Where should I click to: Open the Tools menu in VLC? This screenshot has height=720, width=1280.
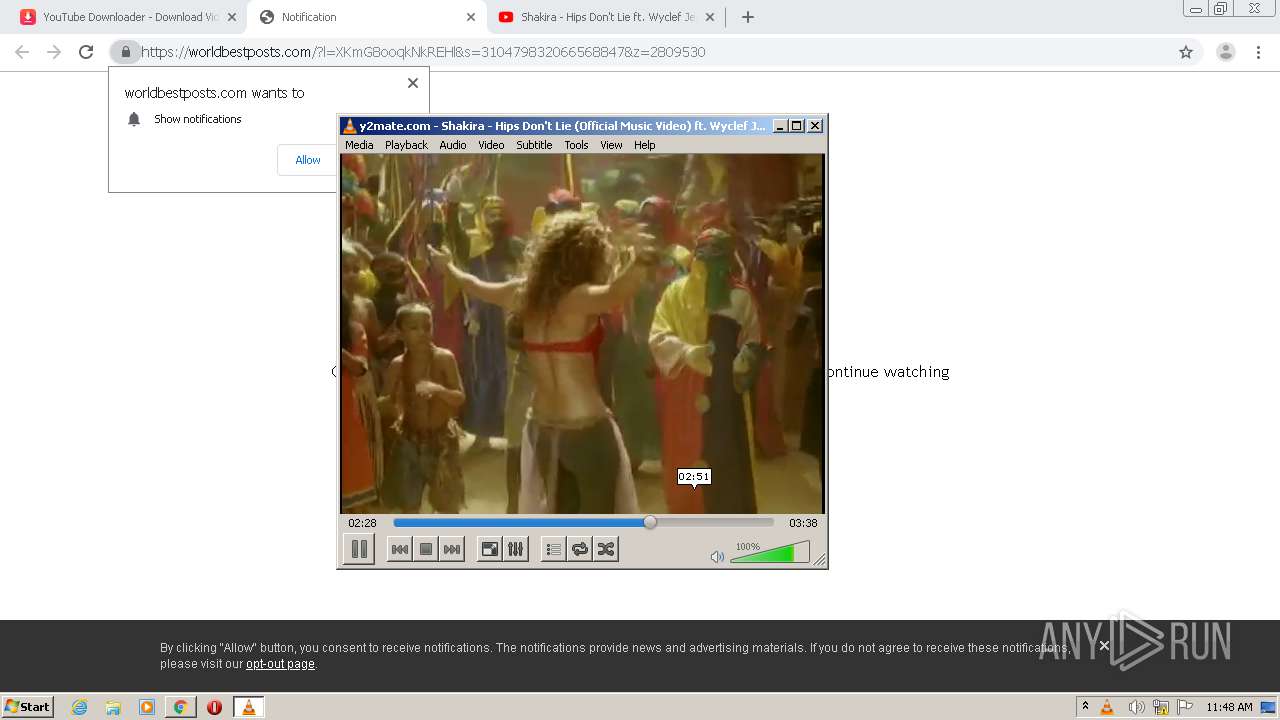click(x=576, y=145)
